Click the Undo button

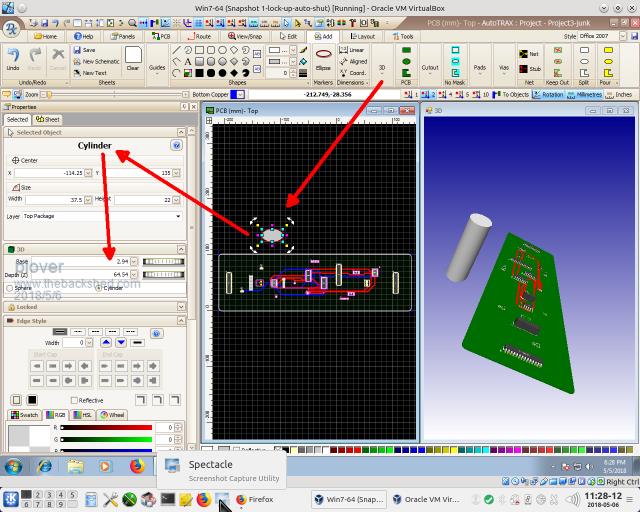(x=13, y=62)
